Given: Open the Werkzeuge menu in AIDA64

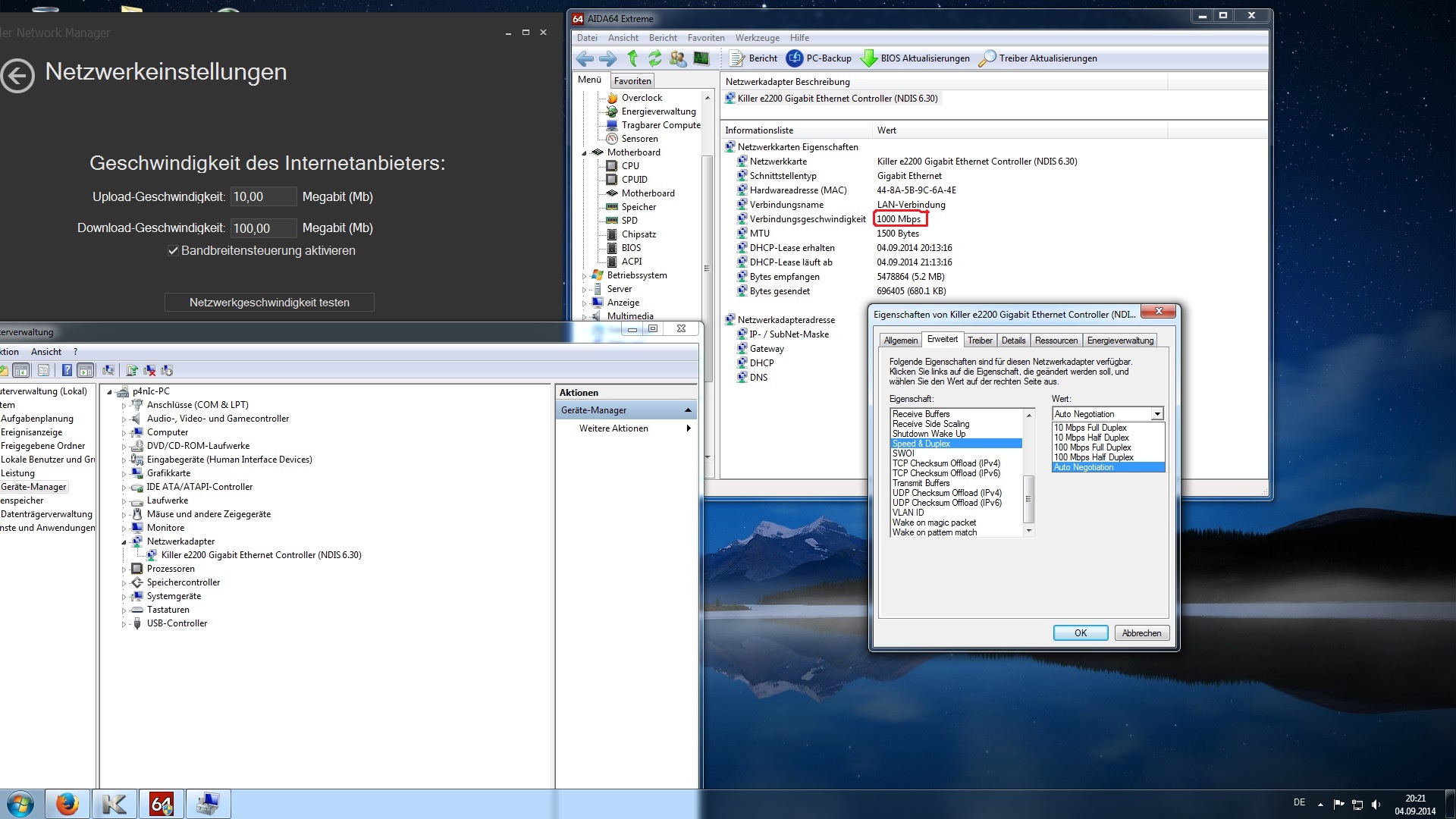Looking at the screenshot, I should click(757, 38).
